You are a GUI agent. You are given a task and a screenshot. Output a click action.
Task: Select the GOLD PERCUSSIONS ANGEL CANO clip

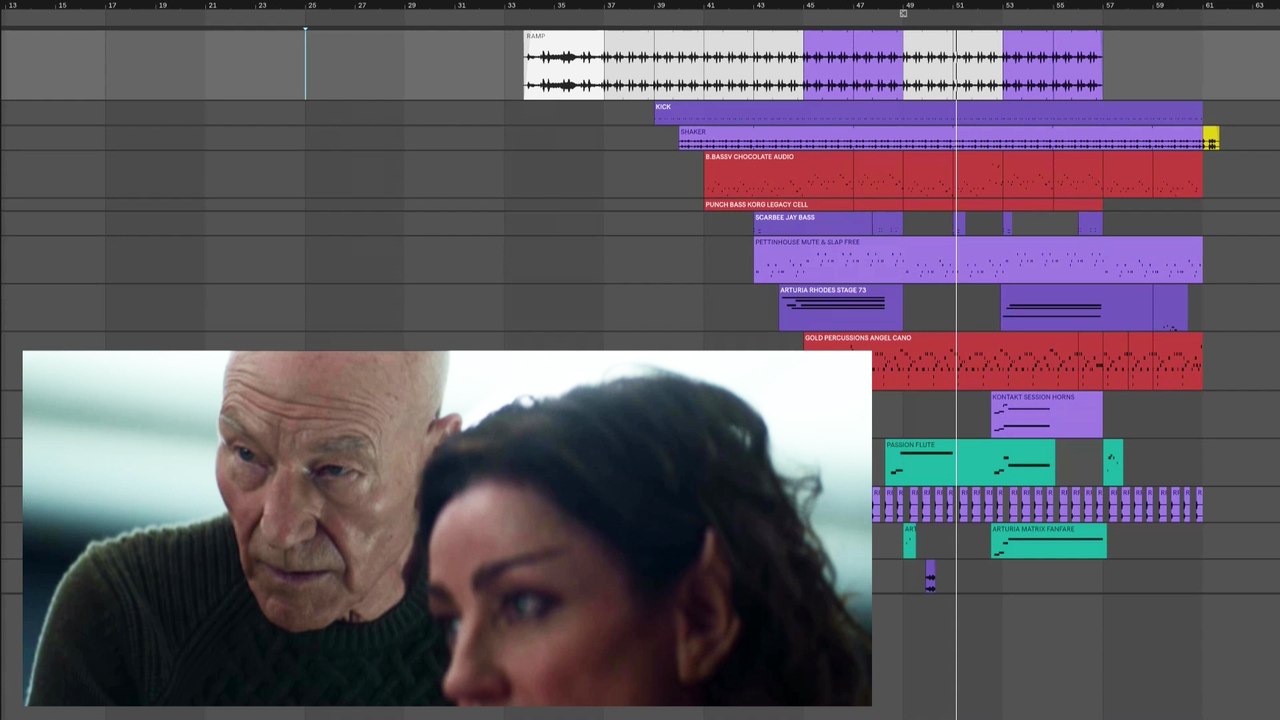(1003, 361)
